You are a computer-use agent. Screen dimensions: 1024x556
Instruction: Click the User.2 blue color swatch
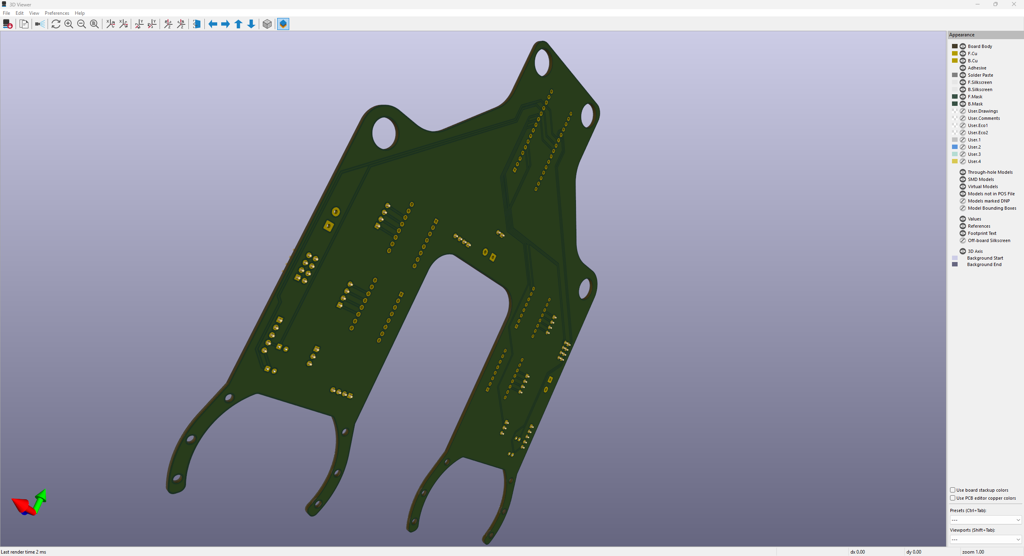coord(955,147)
